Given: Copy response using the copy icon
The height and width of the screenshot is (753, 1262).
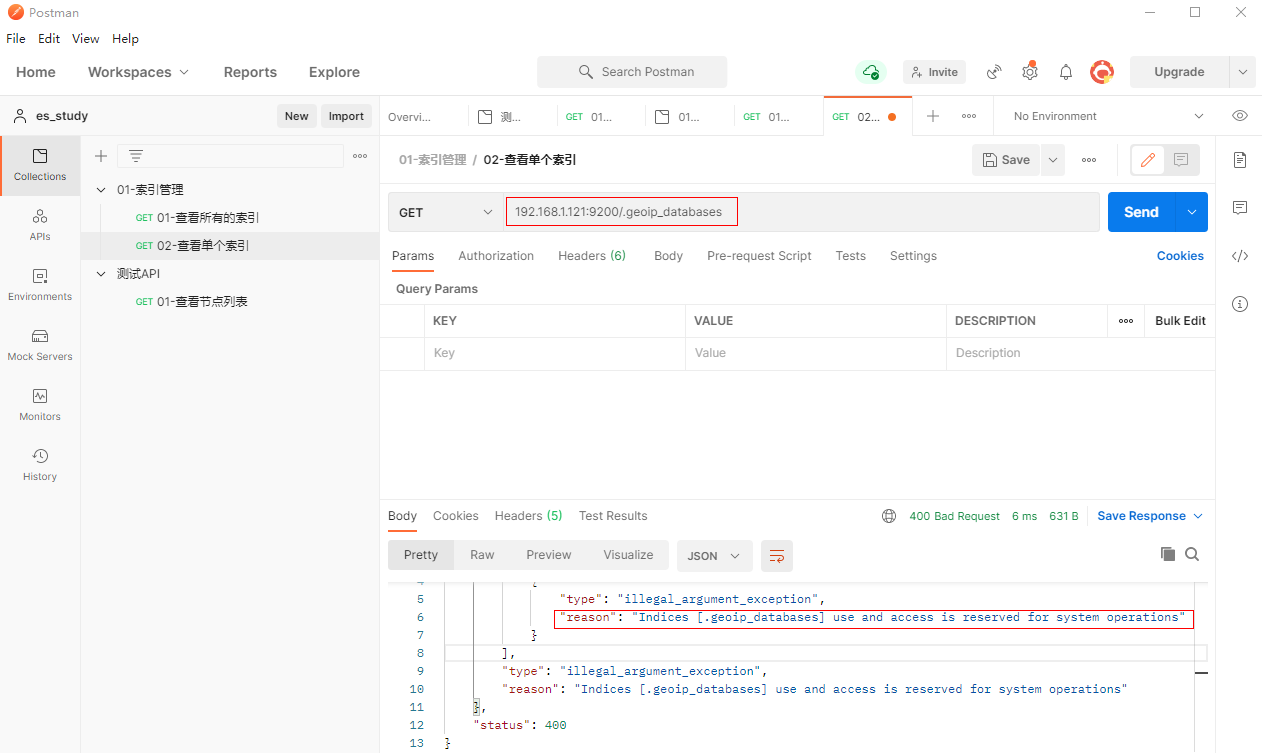Looking at the screenshot, I should click(x=1167, y=554).
